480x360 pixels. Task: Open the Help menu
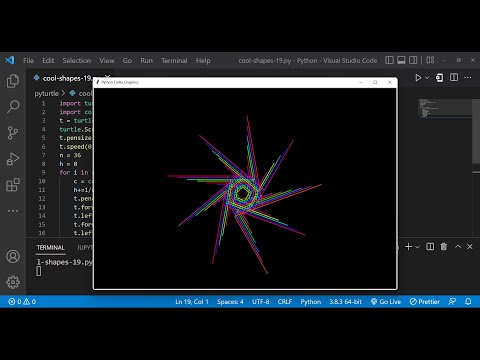(203, 61)
